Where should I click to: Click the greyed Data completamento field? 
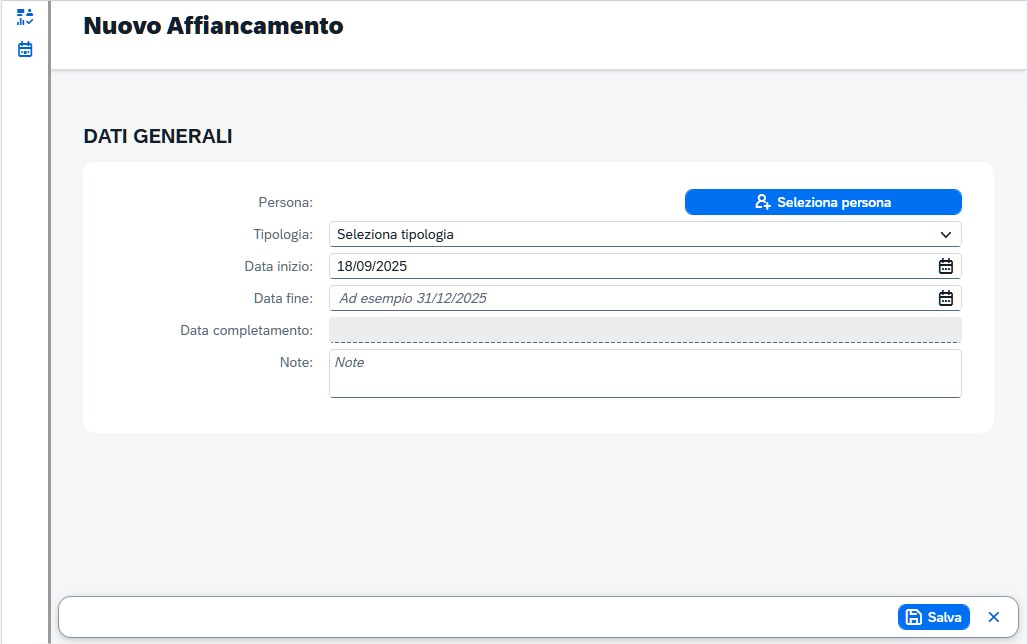point(645,330)
